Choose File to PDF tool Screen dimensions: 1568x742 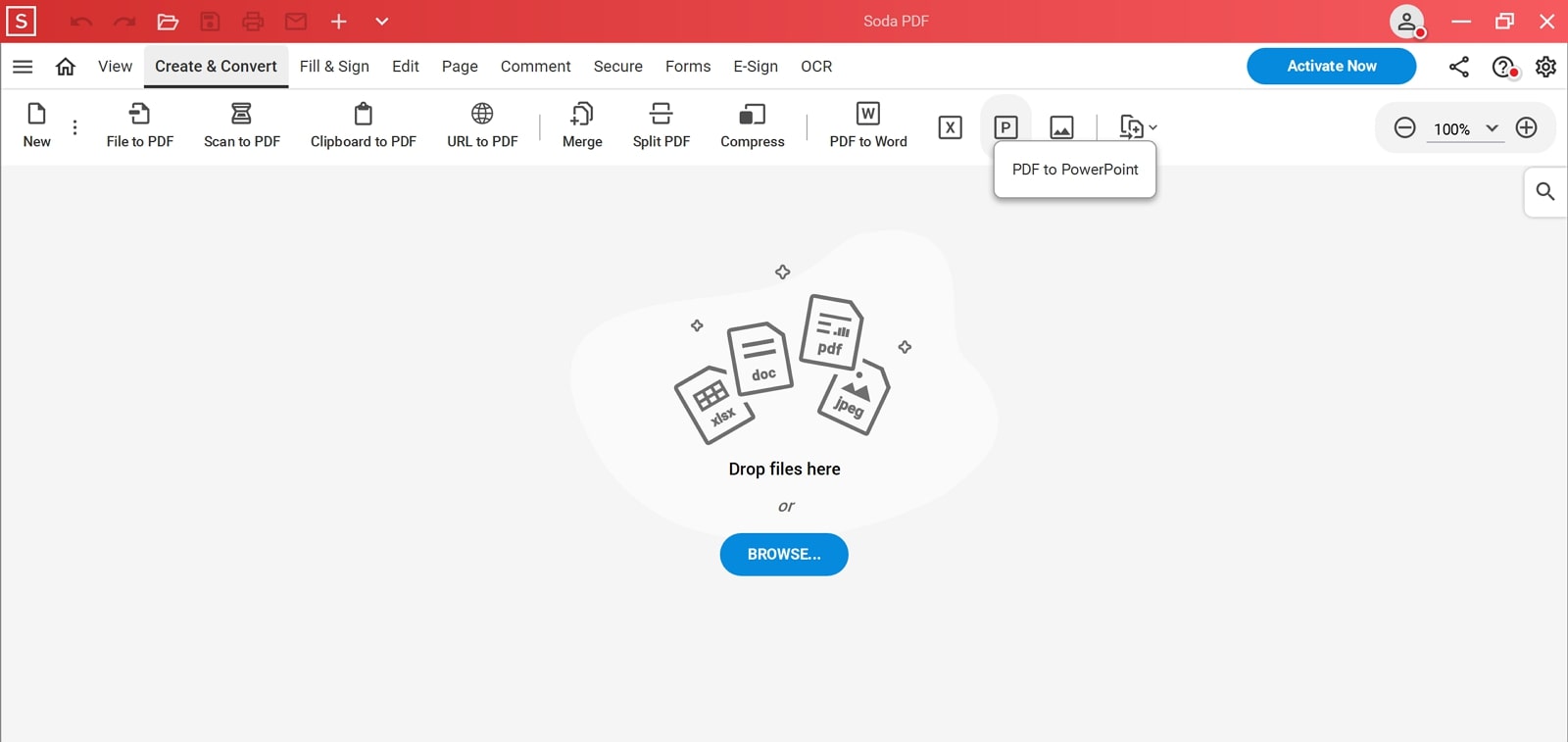(140, 125)
